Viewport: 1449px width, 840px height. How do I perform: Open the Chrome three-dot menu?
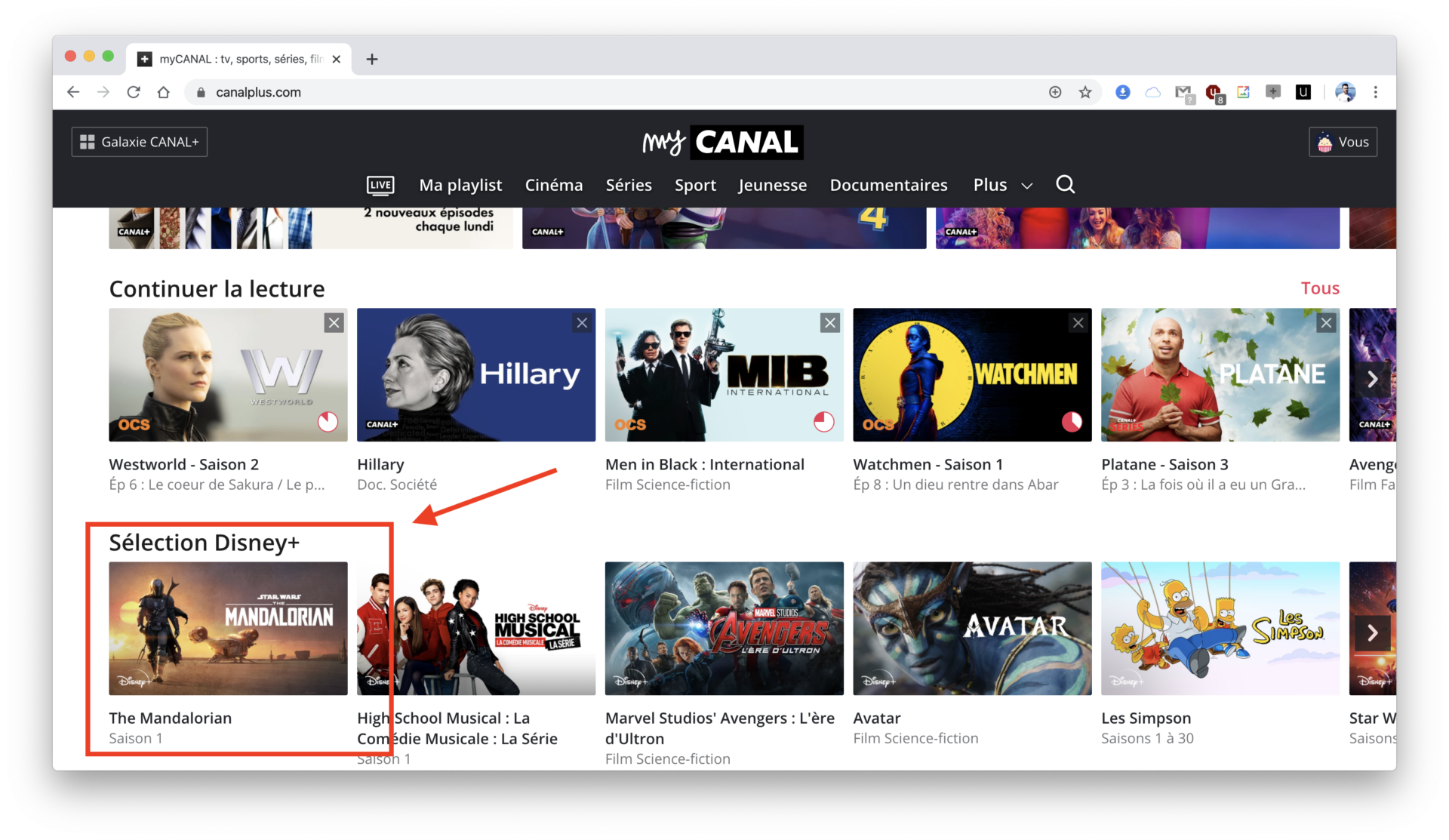(x=1376, y=92)
